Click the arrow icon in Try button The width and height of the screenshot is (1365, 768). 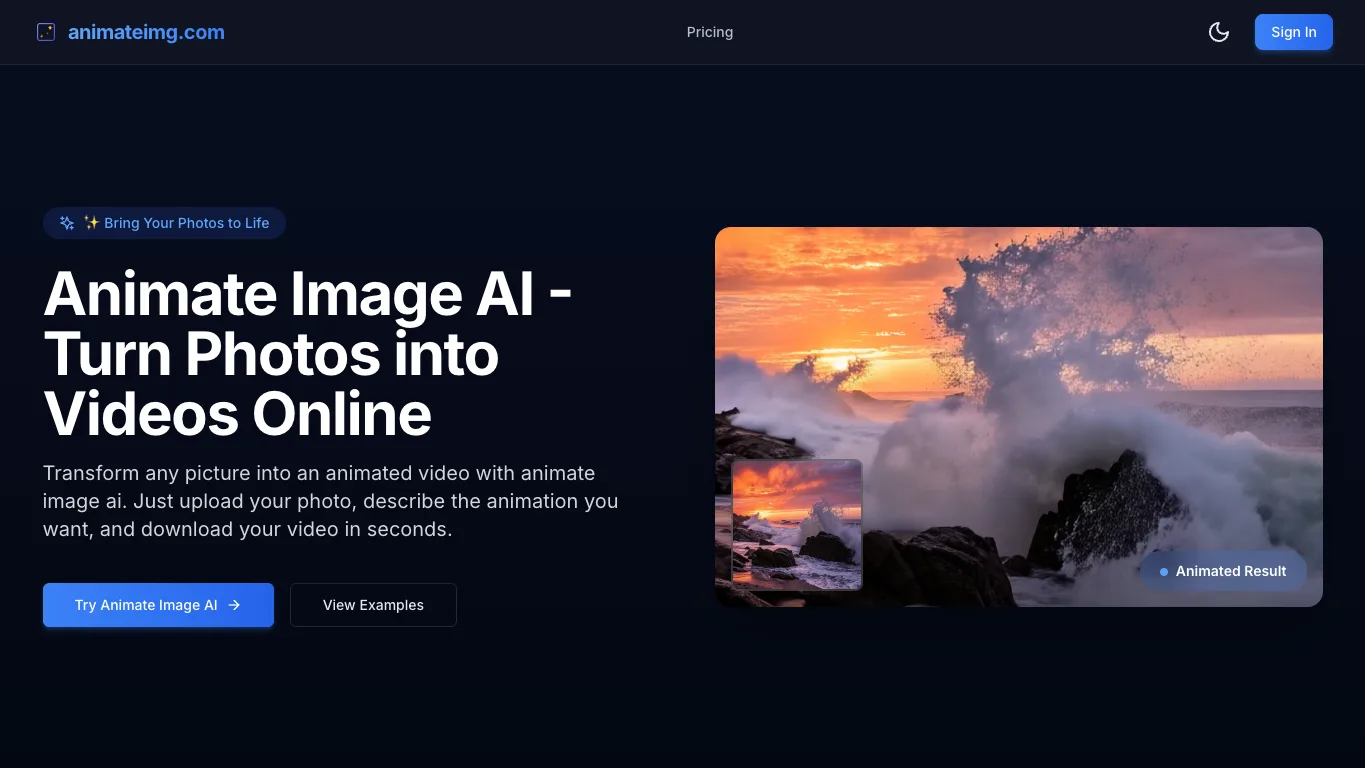click(234, 605)
